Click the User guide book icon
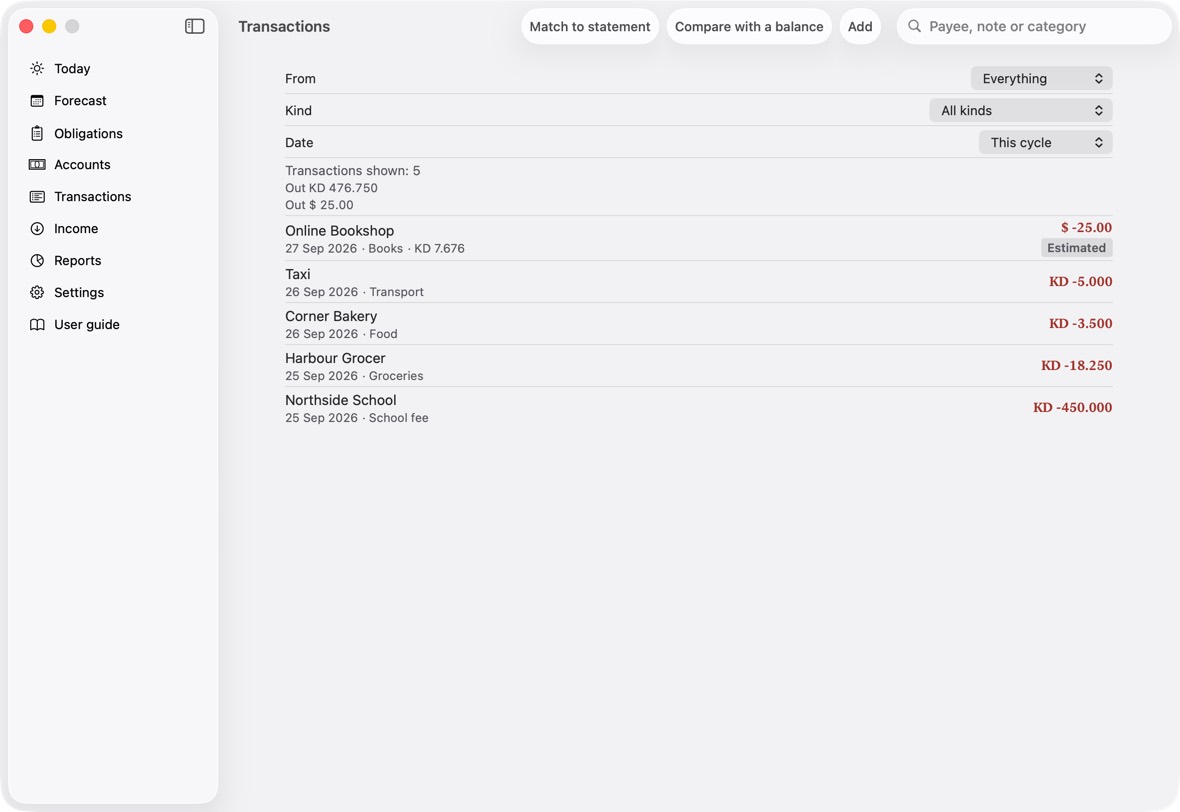The height and width of the screenshot is (812, 1180). (37, 324)
